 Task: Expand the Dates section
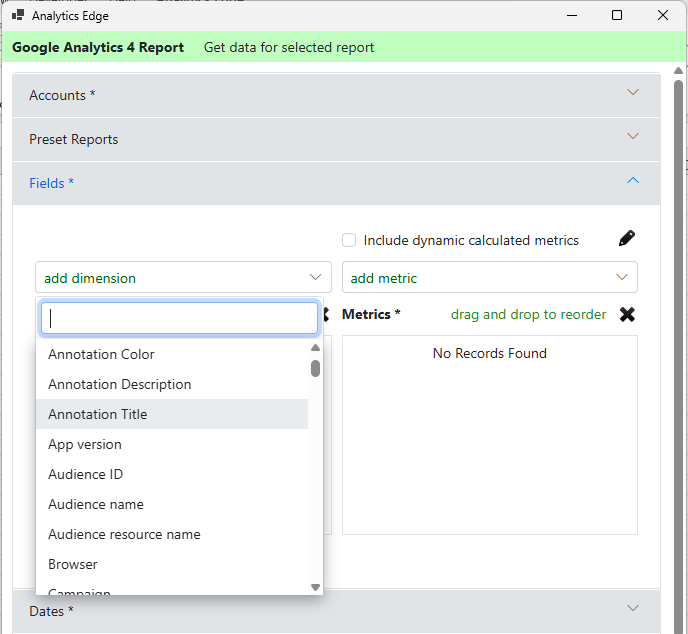point(632,609)
